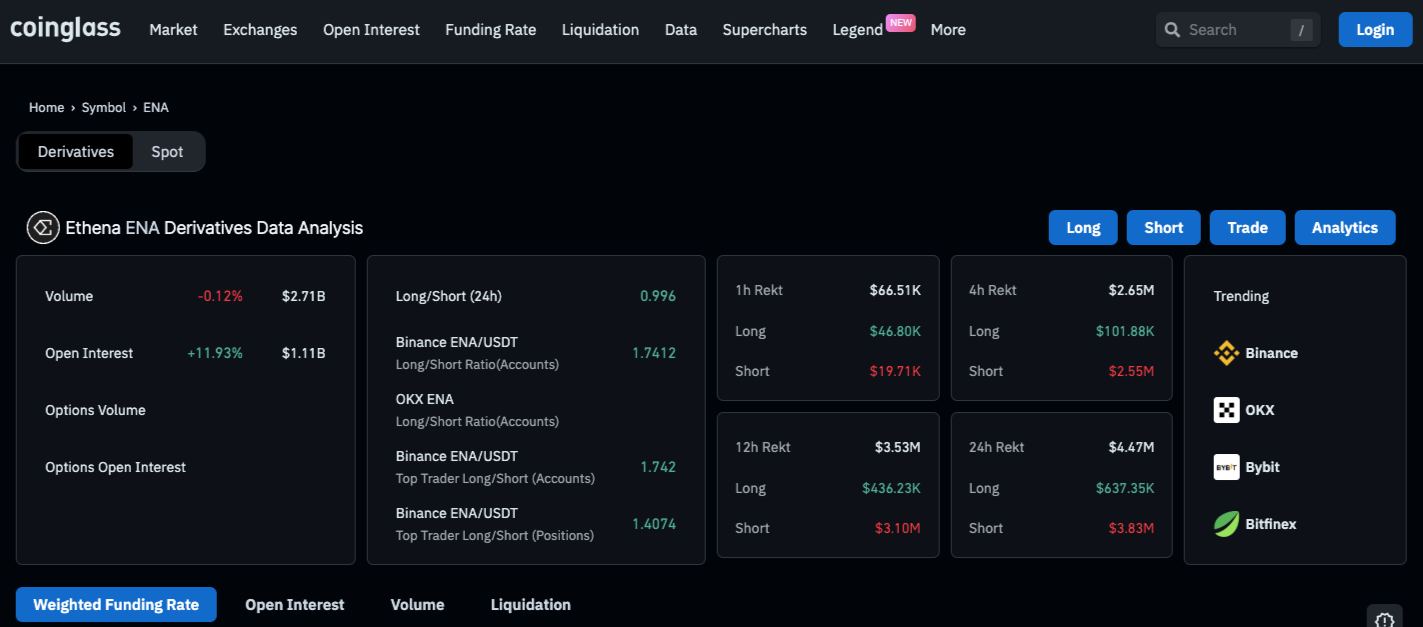Click the Analytics button
1423x627 pixels.
[1345, 228]
